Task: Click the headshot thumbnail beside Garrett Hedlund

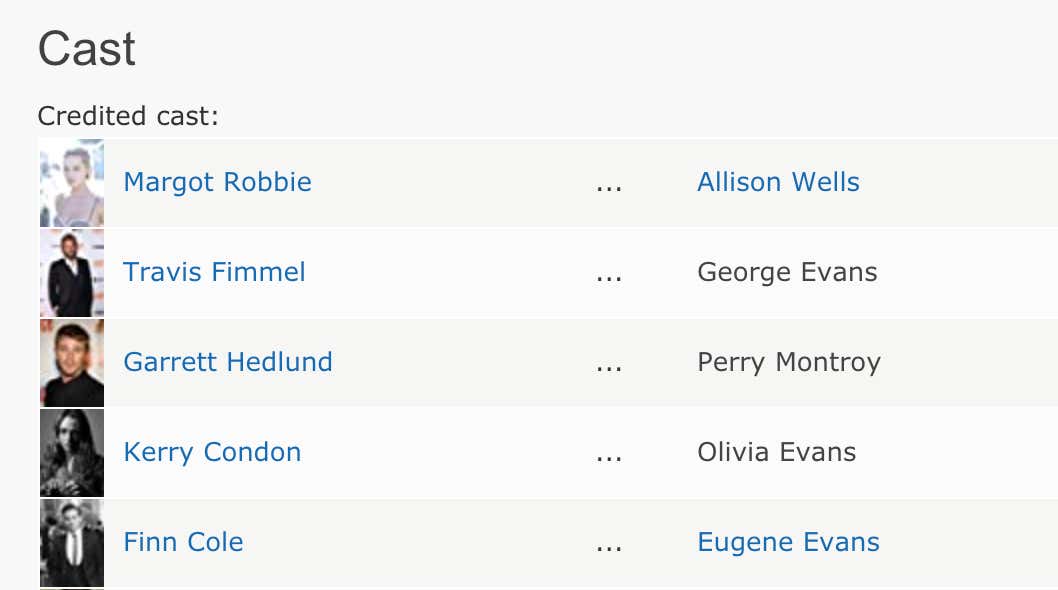Action: pyautogui.click(x=72, y=363)
